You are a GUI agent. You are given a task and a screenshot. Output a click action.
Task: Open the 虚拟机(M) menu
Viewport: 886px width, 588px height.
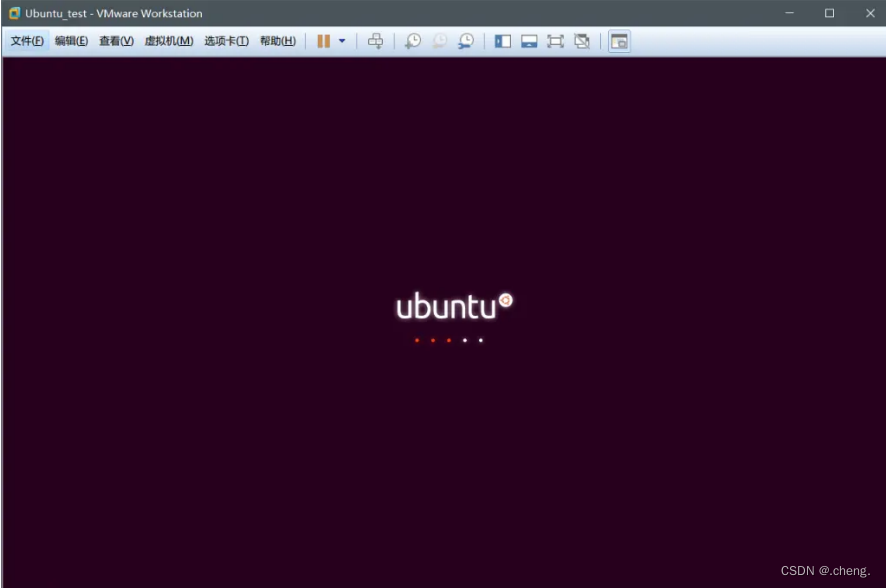pyautogui.click(x=169, y=41)
